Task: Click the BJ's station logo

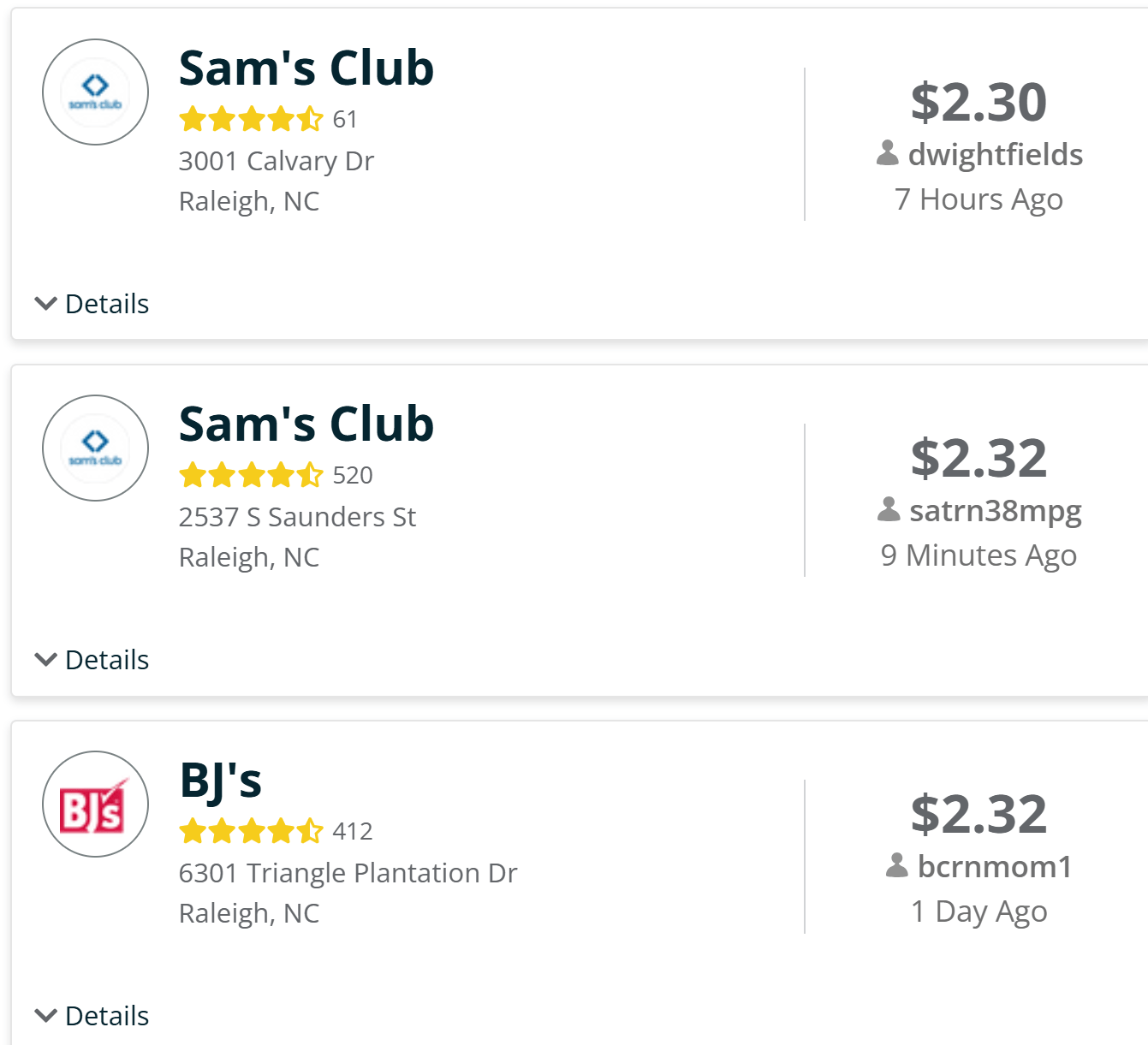Action: coord(95,805)
